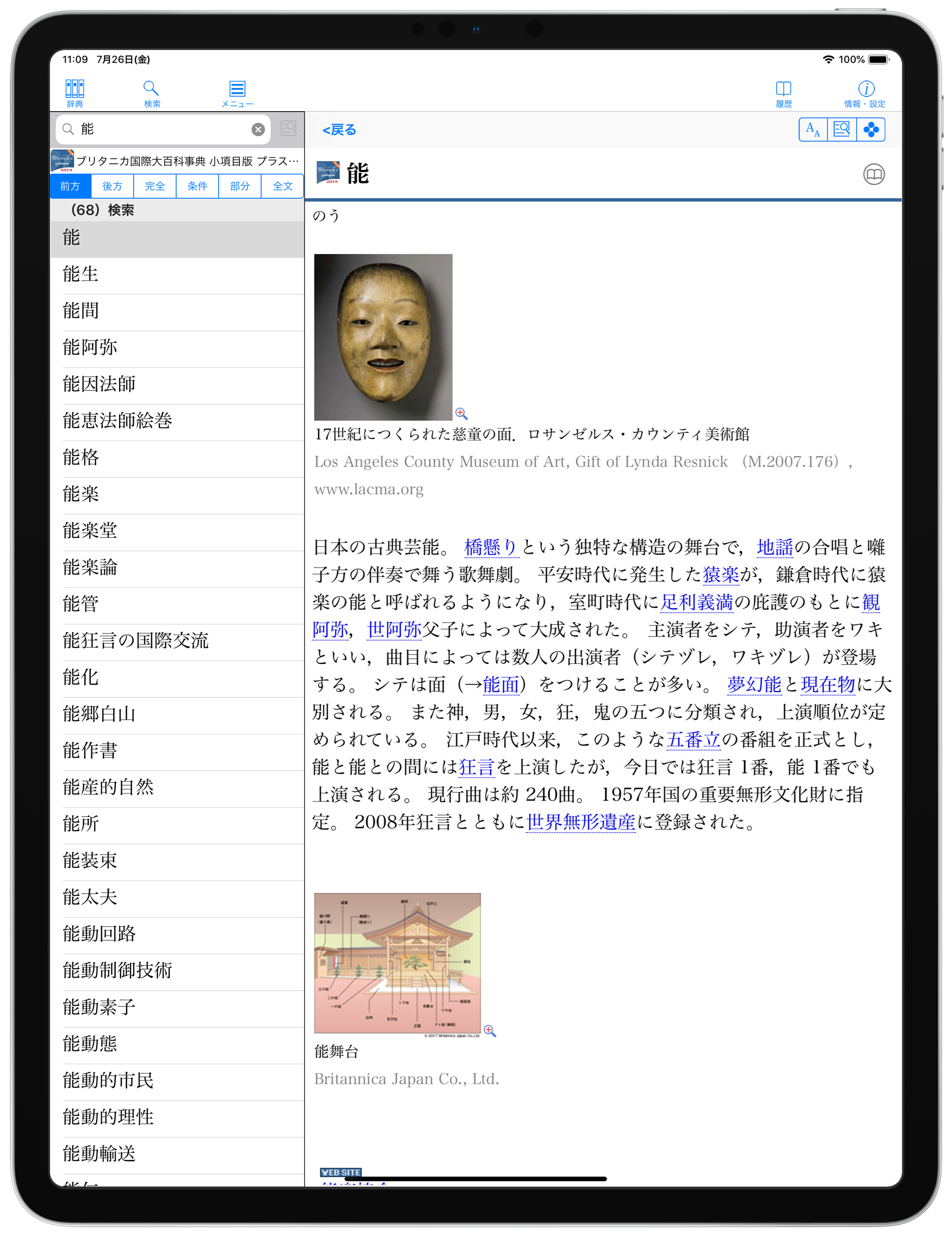Select the 部分 search mode tab

[239, 186]
